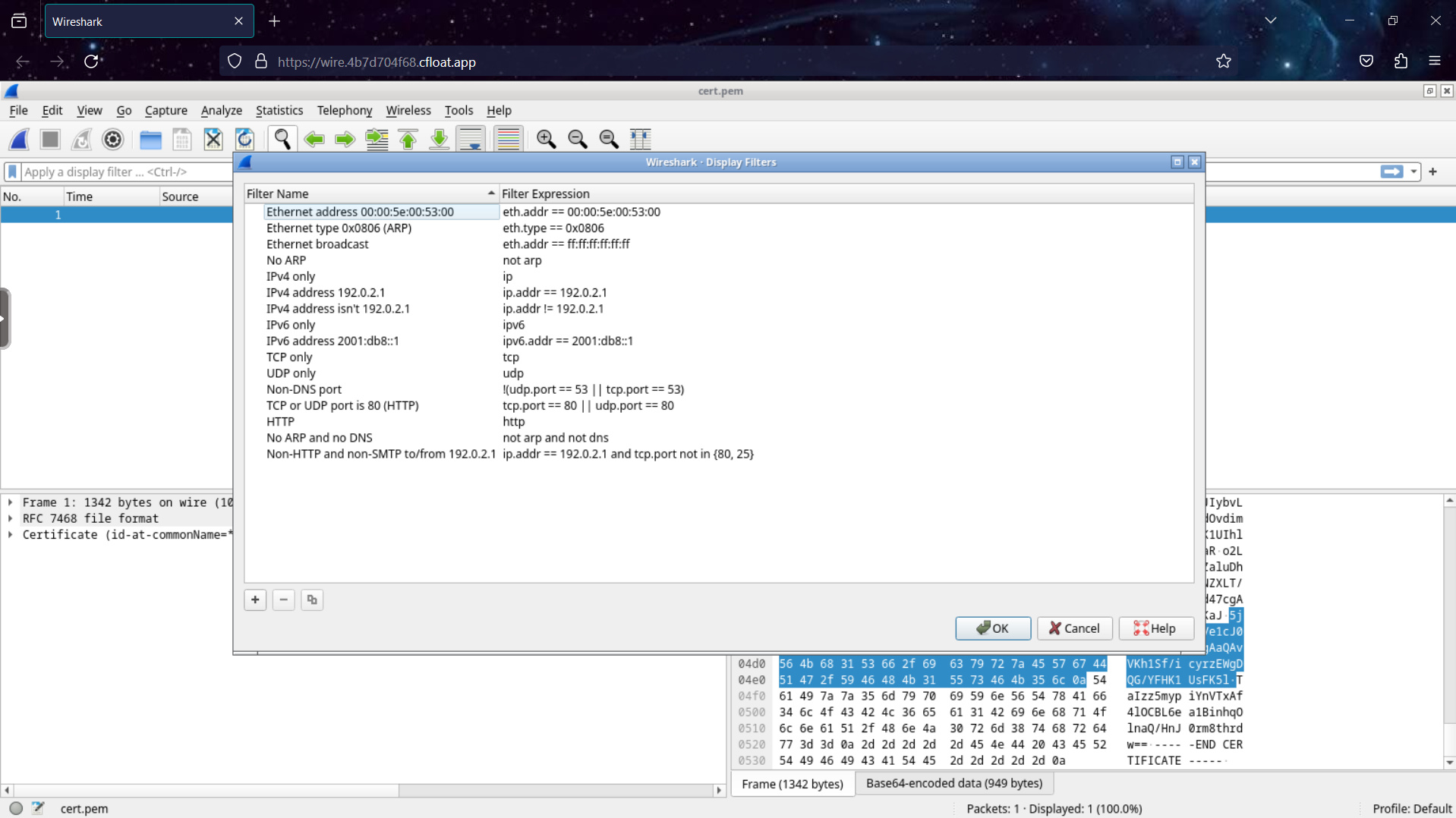
Task: Click the Find packet magnifier icon
Action: pos(282,139)
